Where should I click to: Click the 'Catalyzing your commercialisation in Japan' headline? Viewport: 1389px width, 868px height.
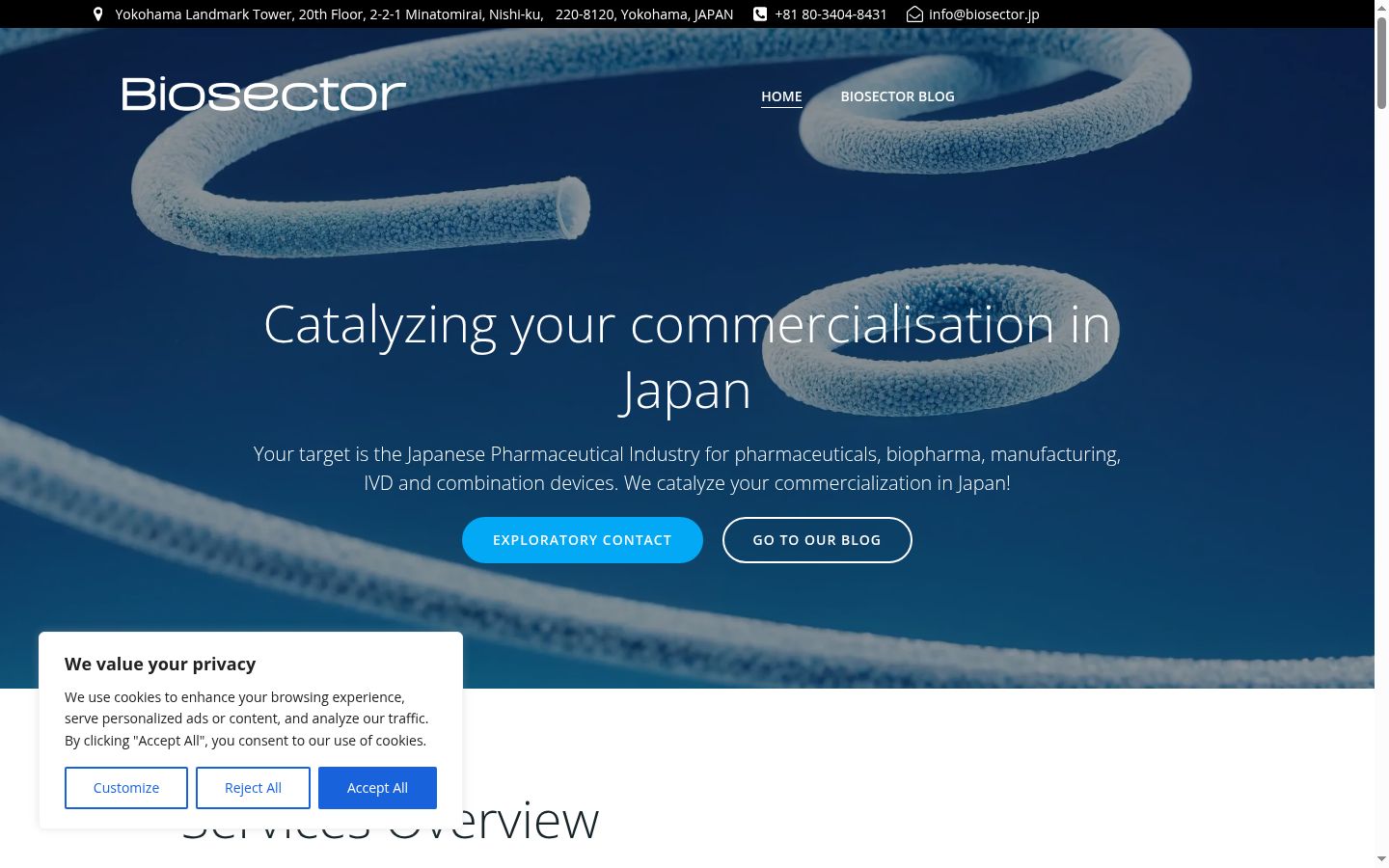tap(687, 357)
